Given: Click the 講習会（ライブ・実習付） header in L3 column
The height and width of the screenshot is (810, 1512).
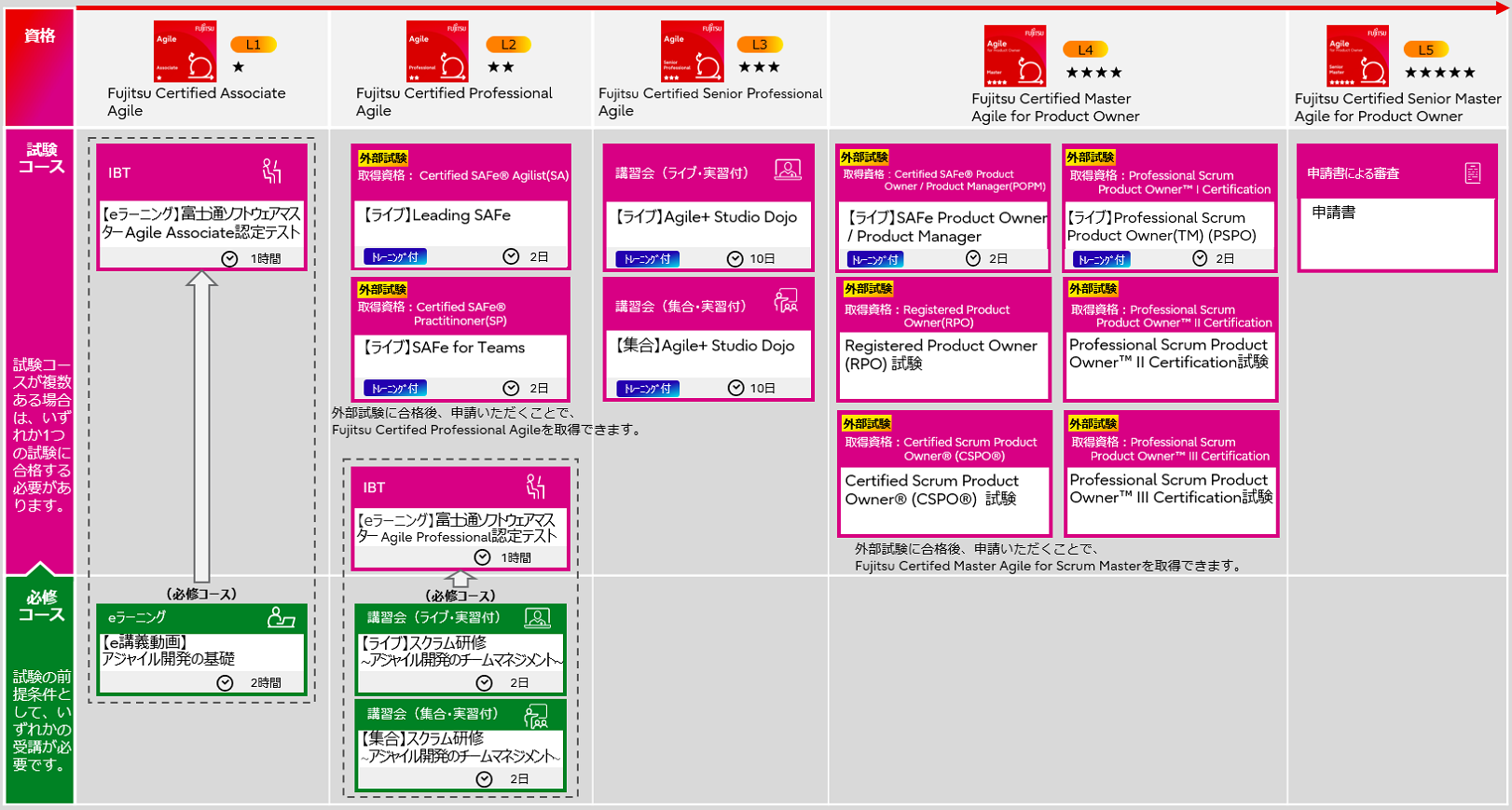Looking at the screenshot, I should point(681,172).
